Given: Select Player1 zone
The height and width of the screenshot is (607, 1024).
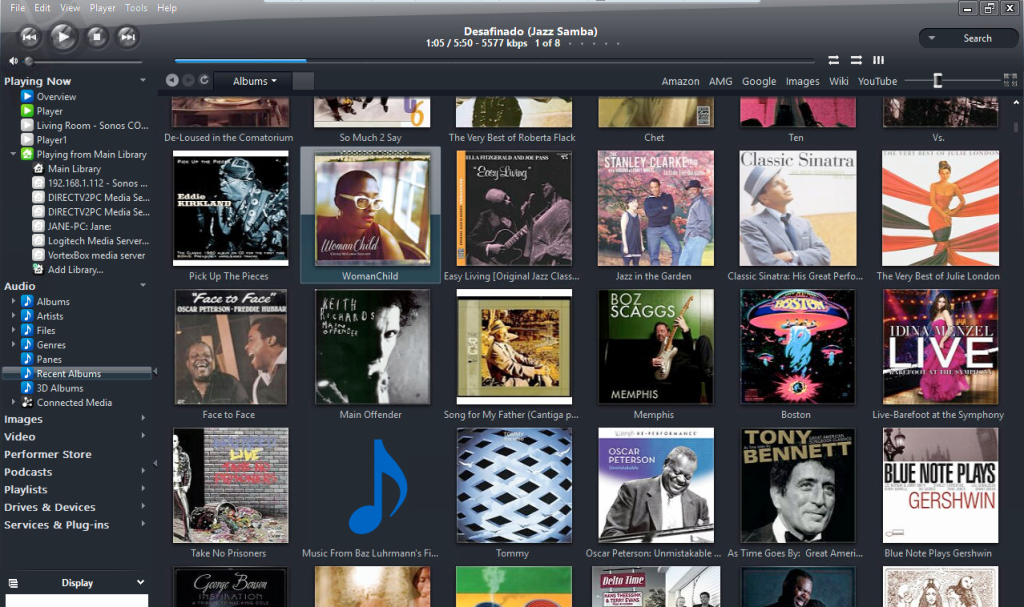Looking at the screenshot, I should (x=52, y=140).
